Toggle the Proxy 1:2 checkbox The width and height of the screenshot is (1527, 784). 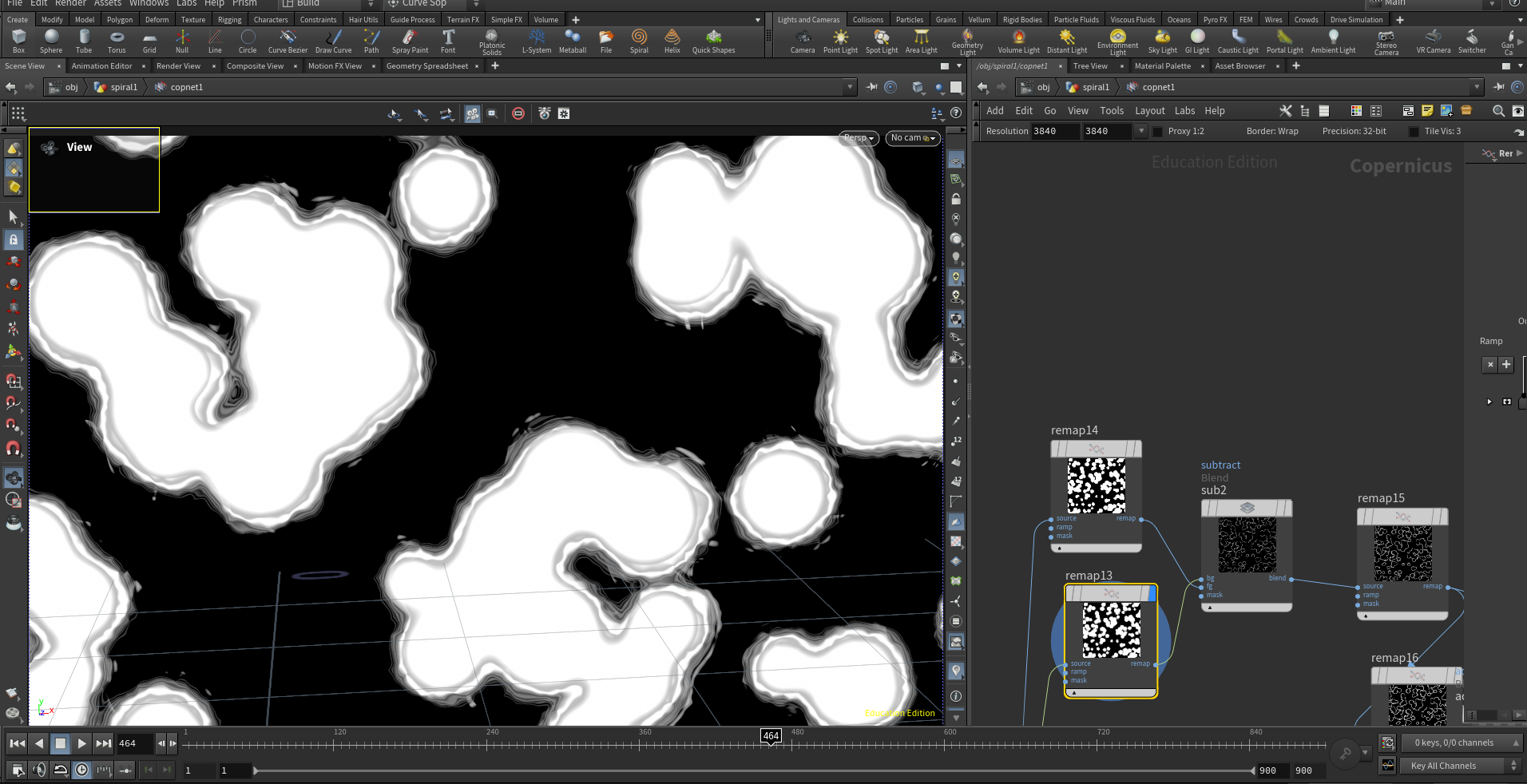(1158, 132)
